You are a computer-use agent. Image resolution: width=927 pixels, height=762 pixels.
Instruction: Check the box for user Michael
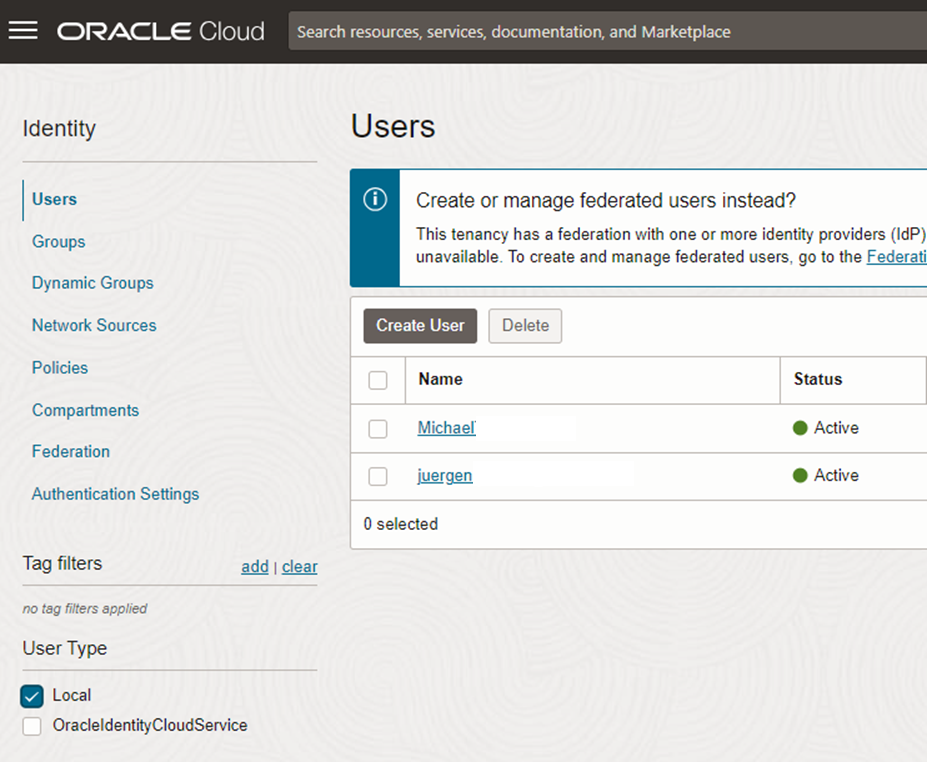pos(378,429)
